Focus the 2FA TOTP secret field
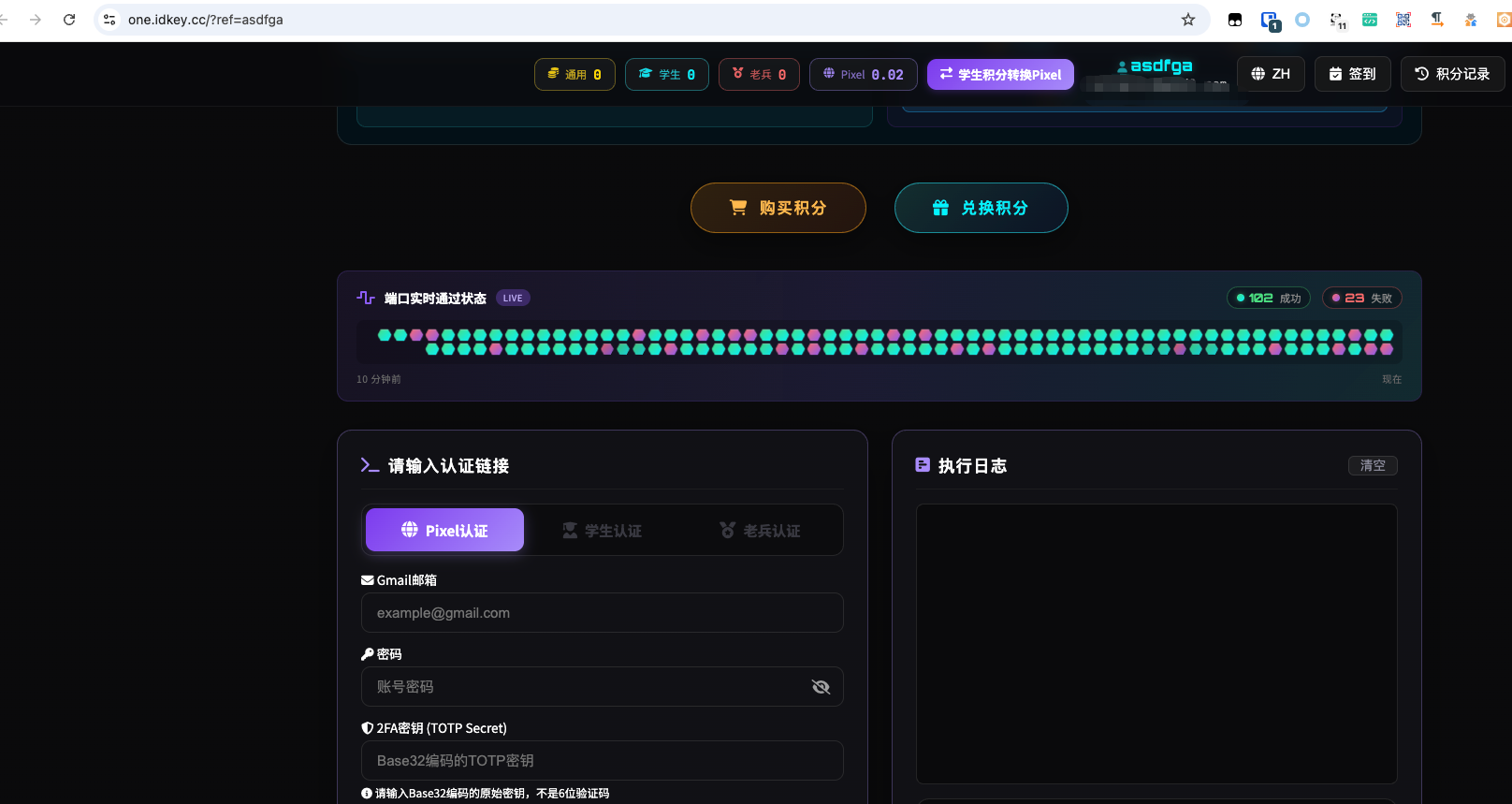1512x804 pixels. pos(603,761)
